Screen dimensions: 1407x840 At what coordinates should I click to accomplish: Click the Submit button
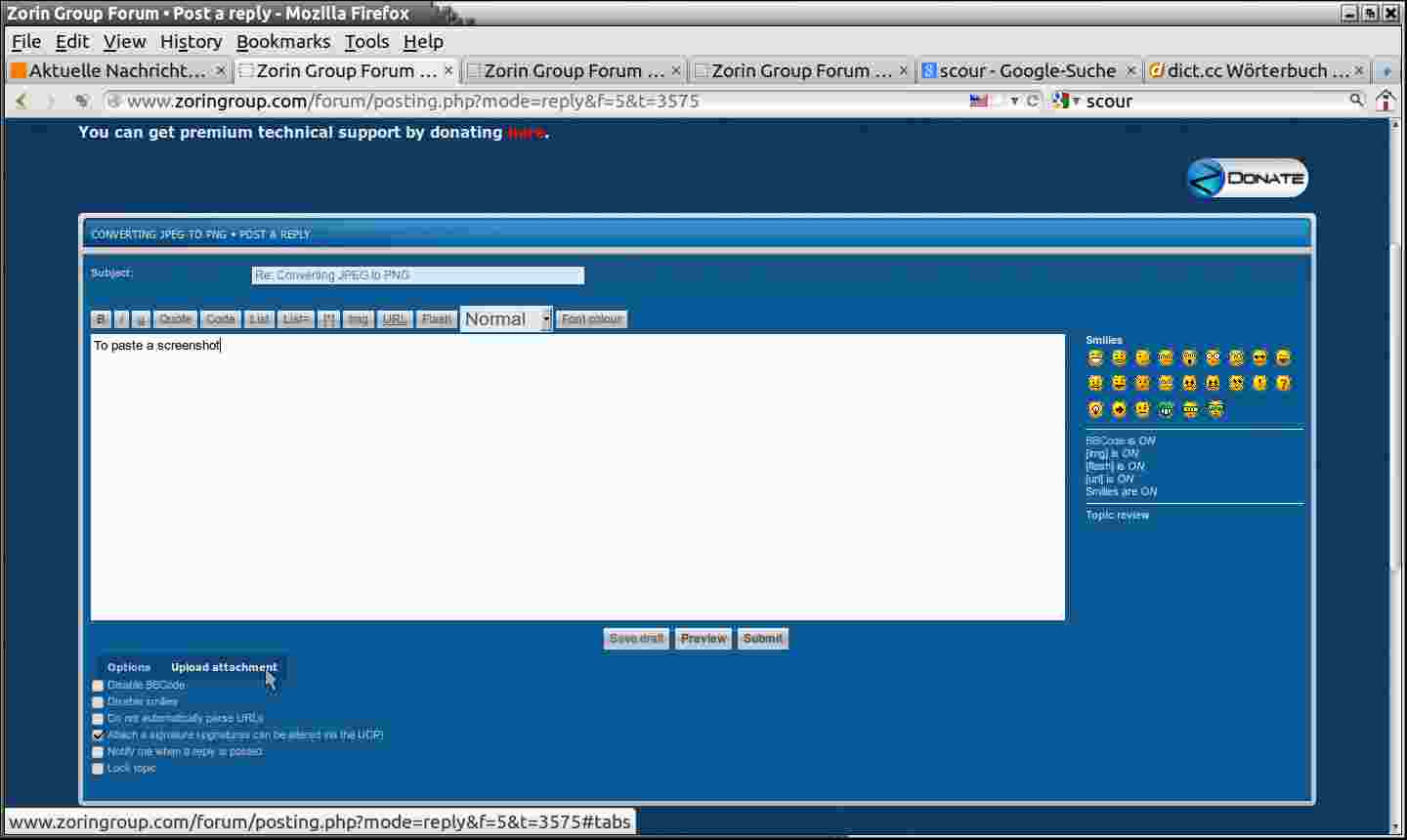click(x=762, y=639)
